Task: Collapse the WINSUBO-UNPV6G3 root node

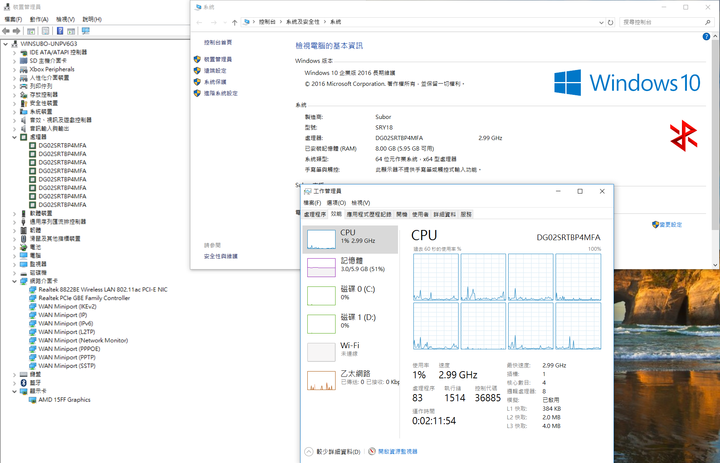Action: coord(6,44)
